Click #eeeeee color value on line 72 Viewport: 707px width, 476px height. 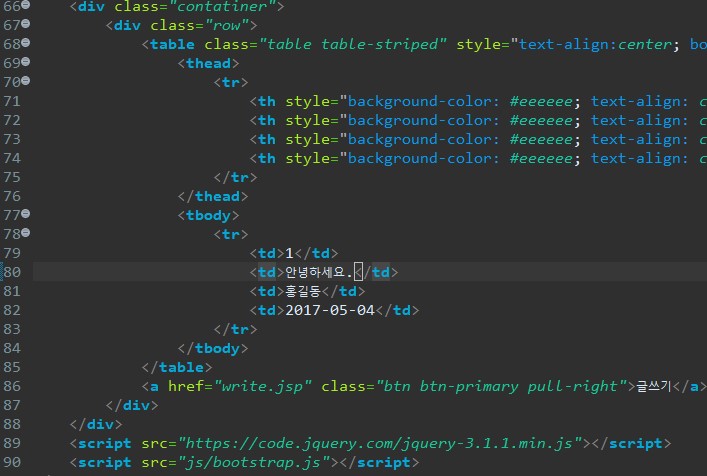(x=541, y=120)
